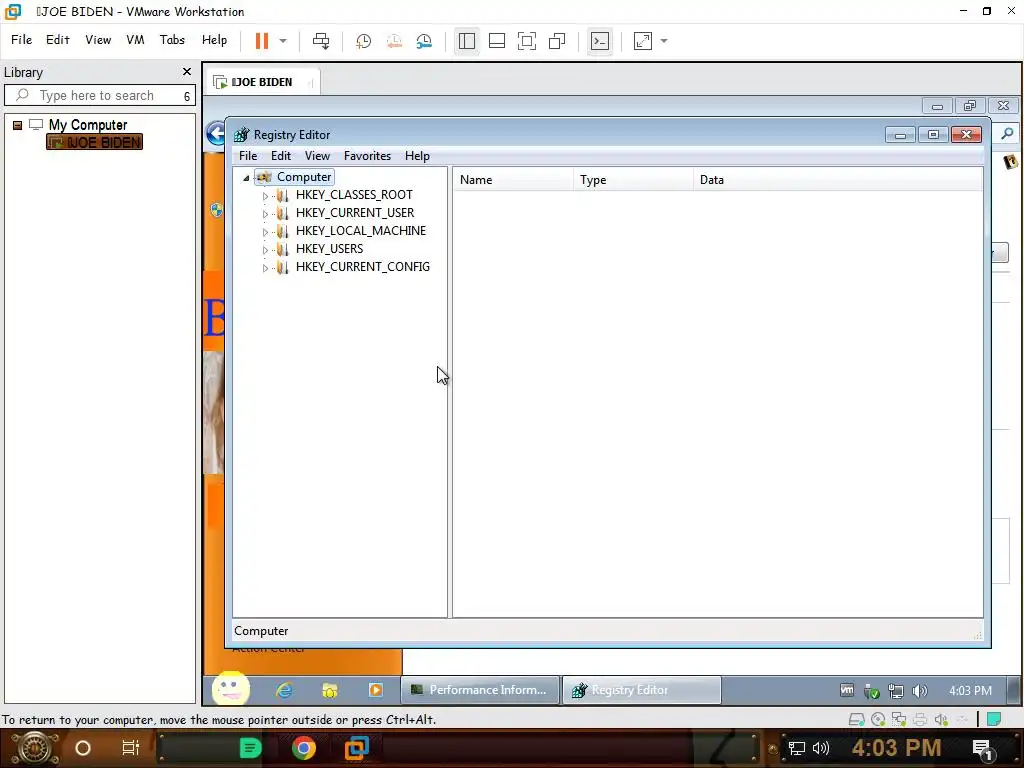The image size is (1024, 768).
Task: Open the snapshot manager
Action: 424,41
